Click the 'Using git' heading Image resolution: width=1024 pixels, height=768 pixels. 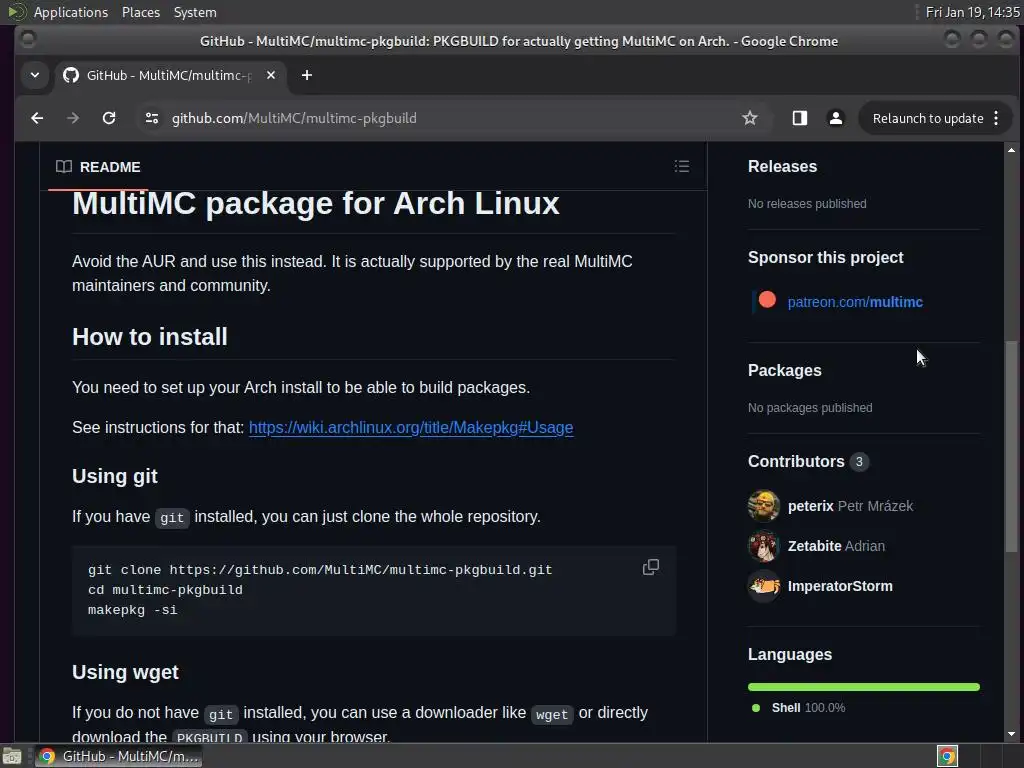(114, 476)
